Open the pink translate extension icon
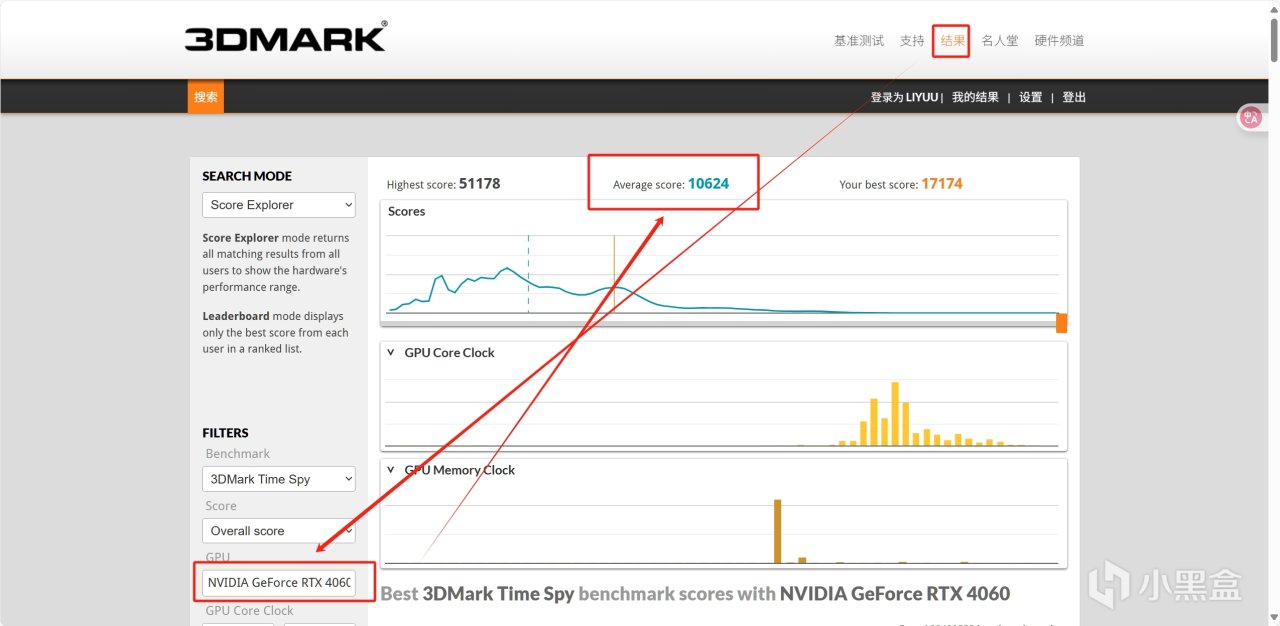 pyautogui.click(x=1251, y=117)
